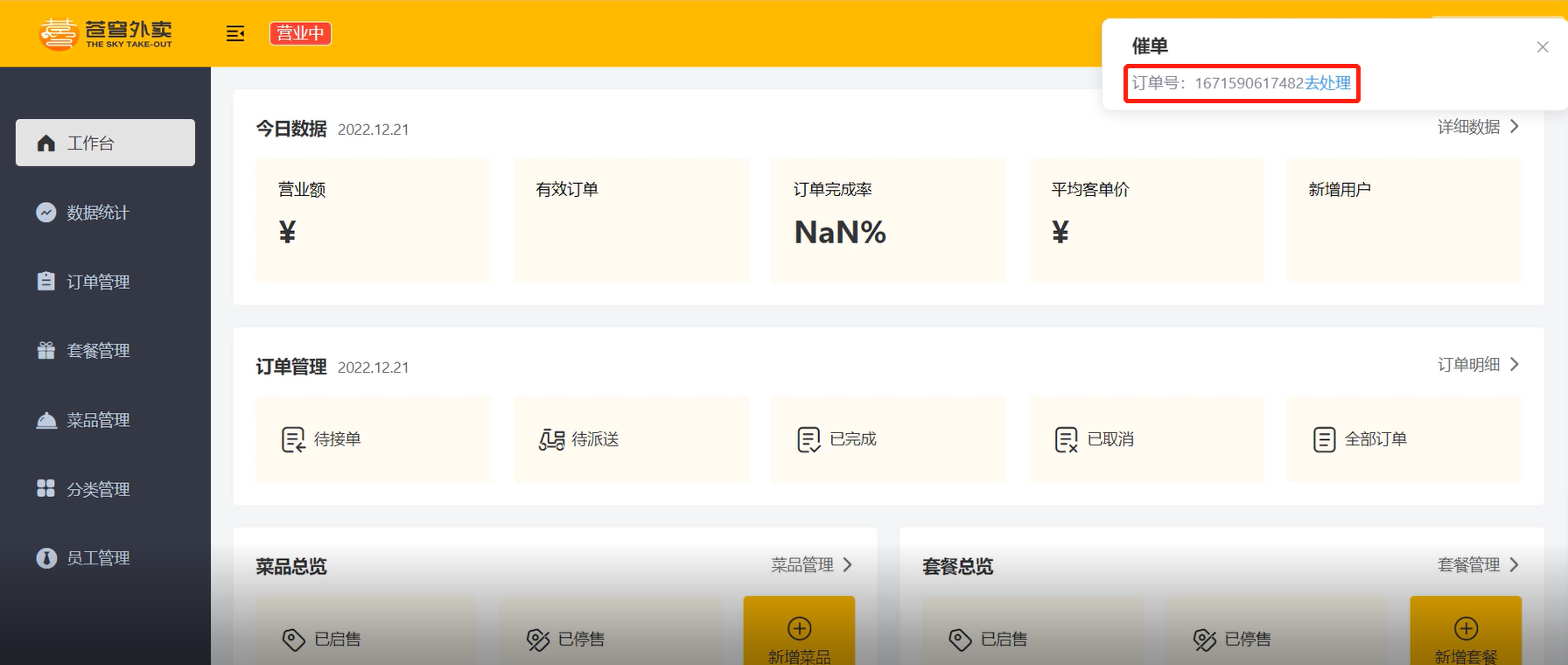
Task: Click the 新增菜品 plus button
Action: tap(799, 631)
